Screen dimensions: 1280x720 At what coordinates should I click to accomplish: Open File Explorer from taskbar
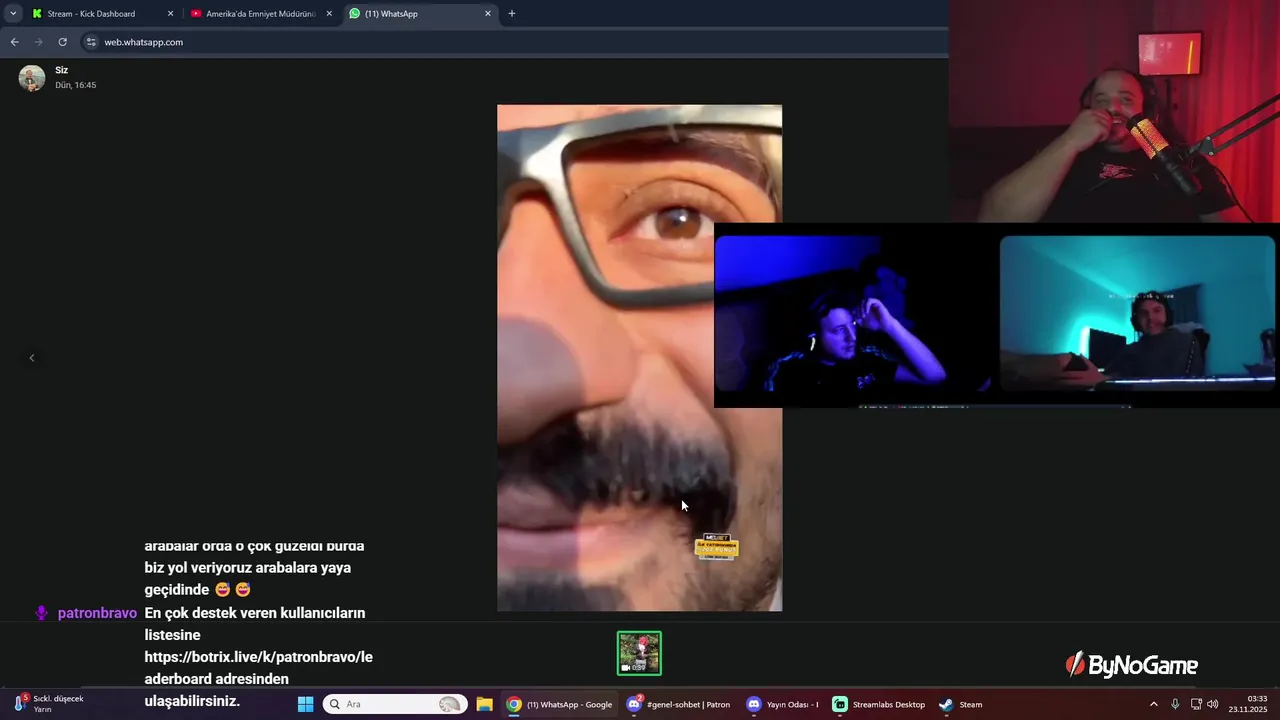click(x=484, y=704)
